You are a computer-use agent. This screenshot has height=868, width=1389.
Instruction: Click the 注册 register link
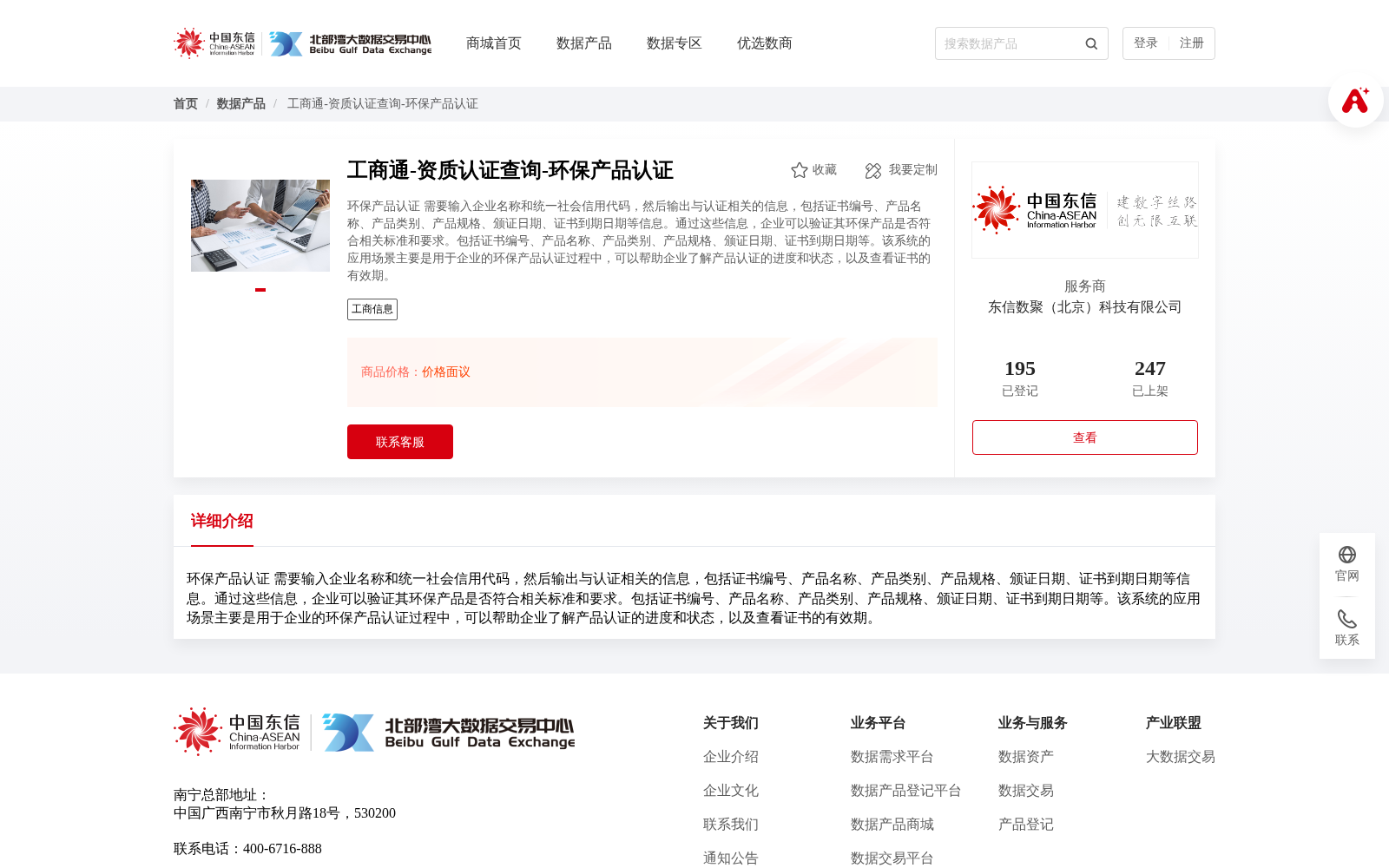(x=1192, y=43)
